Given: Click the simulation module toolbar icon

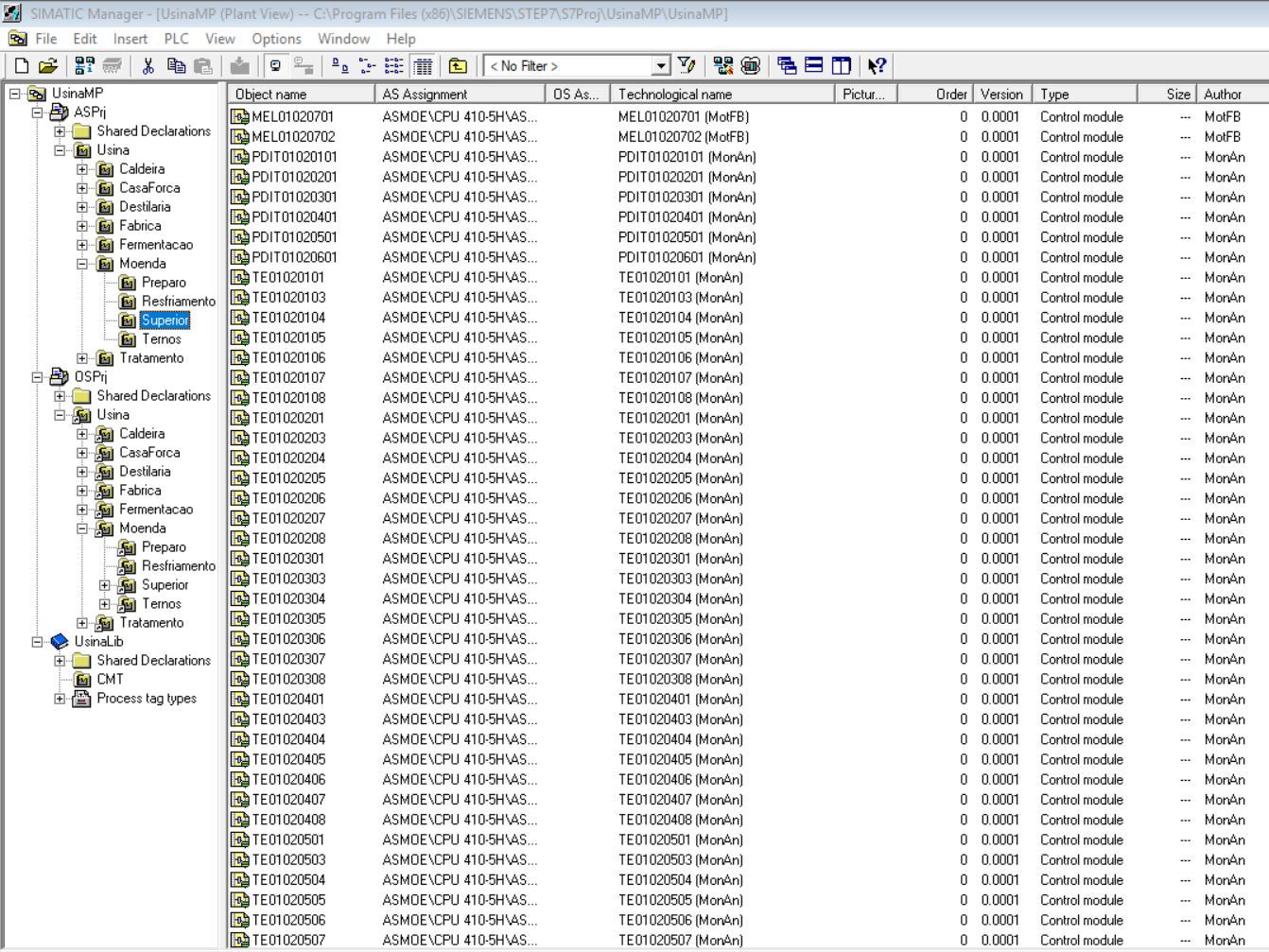Looking at the screenshot, I should click(751, 66).
